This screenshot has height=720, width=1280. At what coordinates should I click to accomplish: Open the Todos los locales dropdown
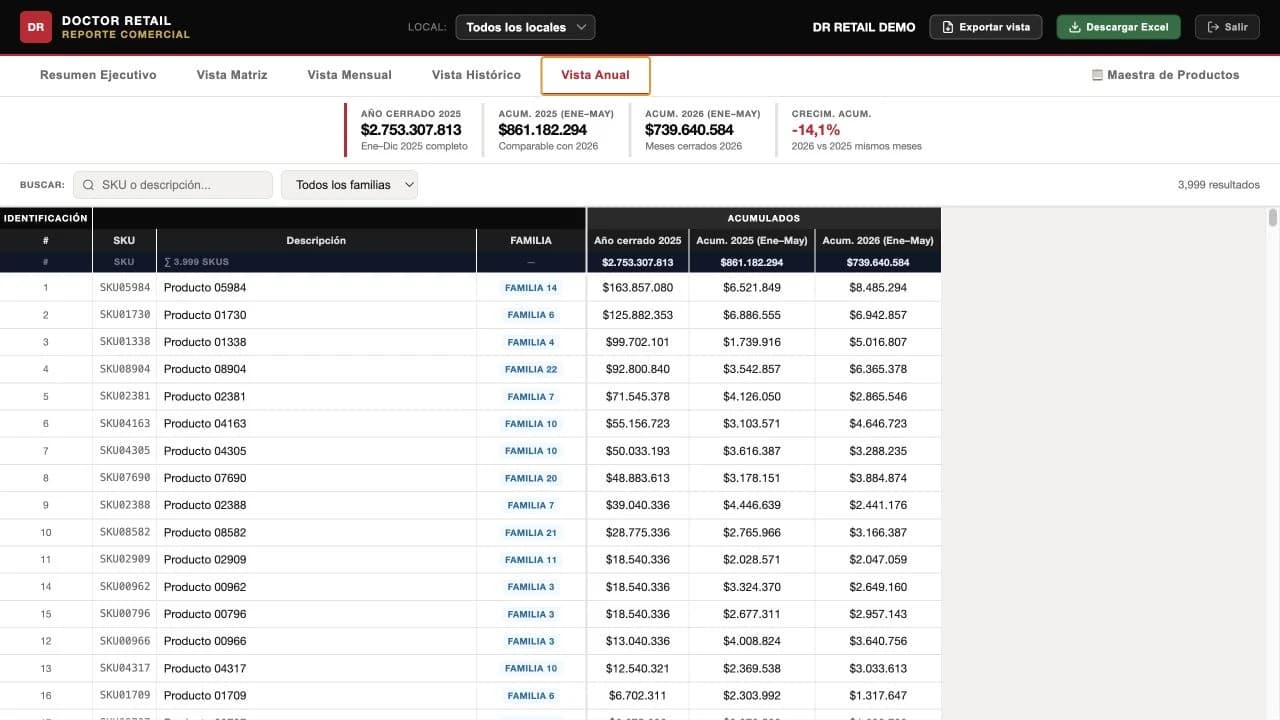click(525, 27)
